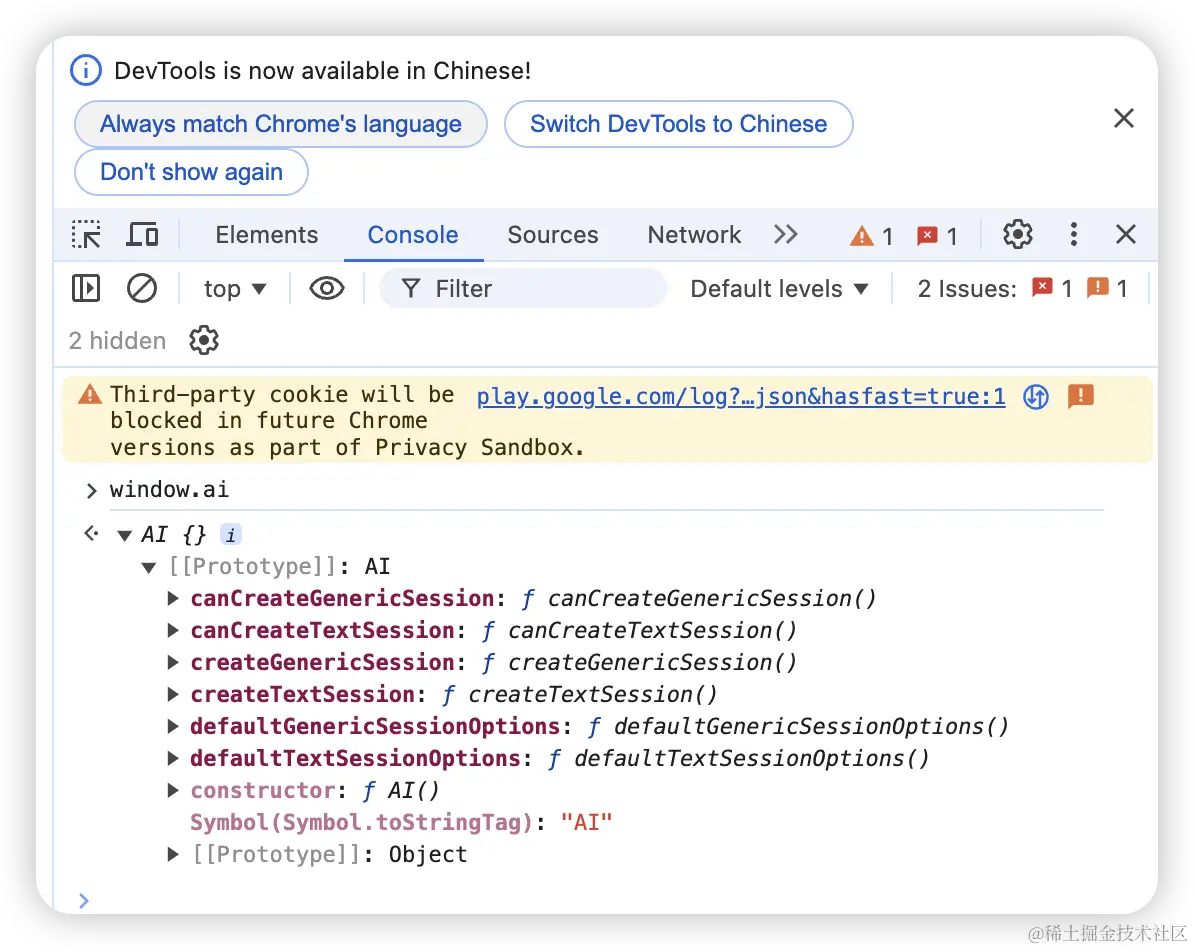Image resolution: width=1194 pixels, height=950 pixels.
Task: Click Always match Chrome's language
Action: (x=281, y=124)
